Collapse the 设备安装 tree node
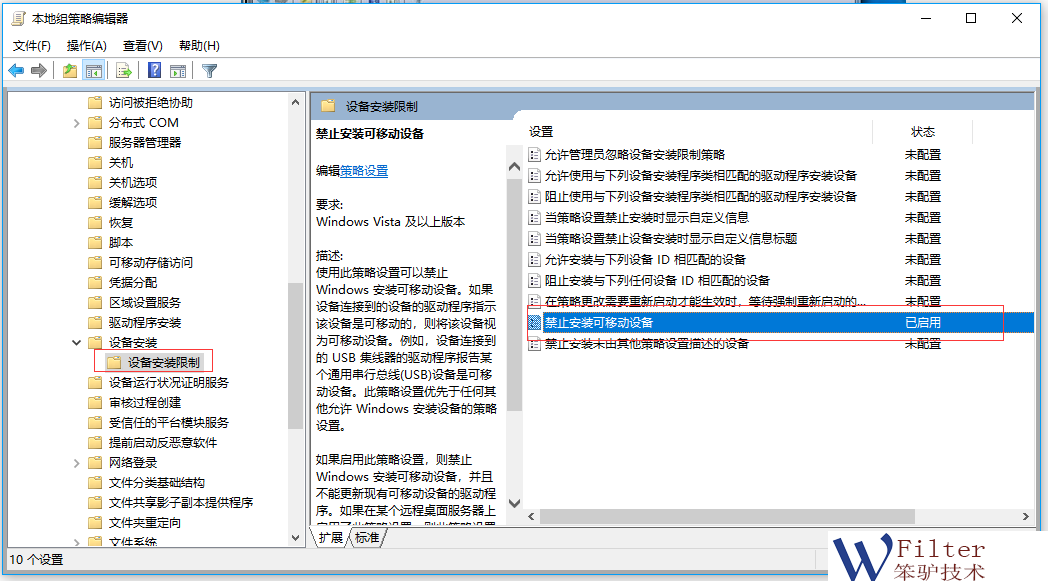The height and width of the screenshot is (581, 1048). pos(77,343)
